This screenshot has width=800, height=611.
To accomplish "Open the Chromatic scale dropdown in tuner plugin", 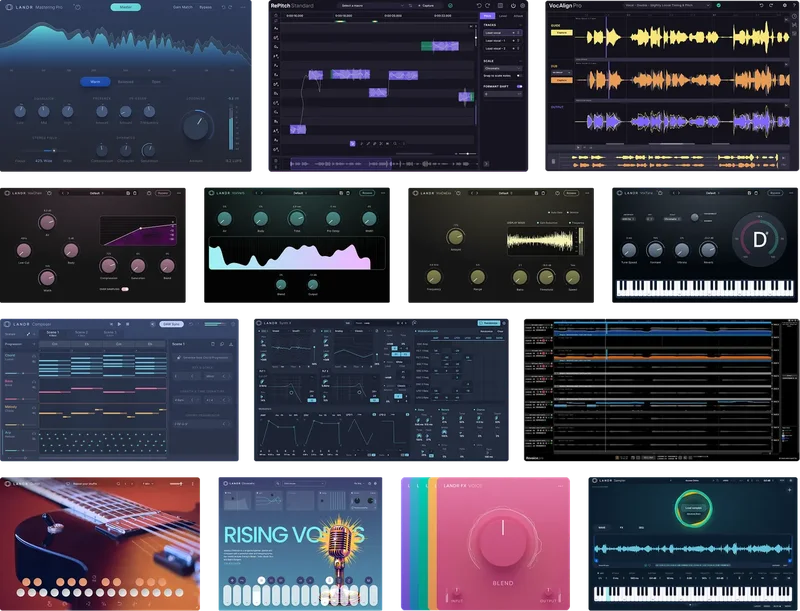I will click(x=671, y=219).
